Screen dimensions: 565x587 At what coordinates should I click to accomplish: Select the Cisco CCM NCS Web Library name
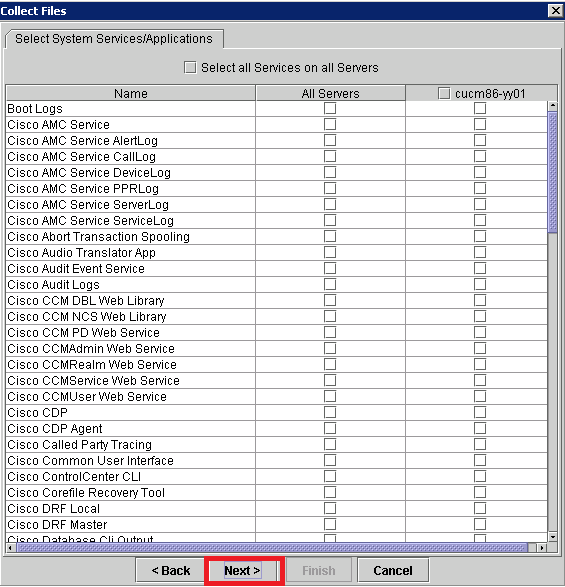pos(87,316)
